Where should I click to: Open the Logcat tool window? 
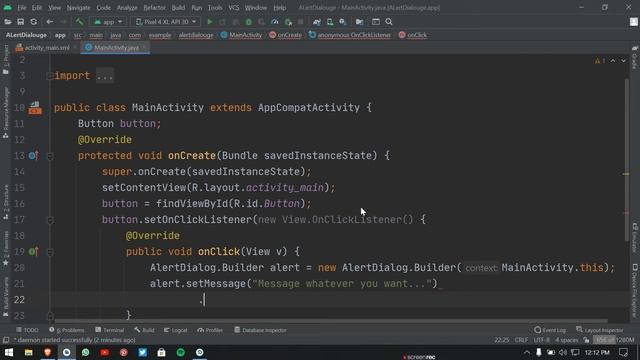tap(176, 330)
